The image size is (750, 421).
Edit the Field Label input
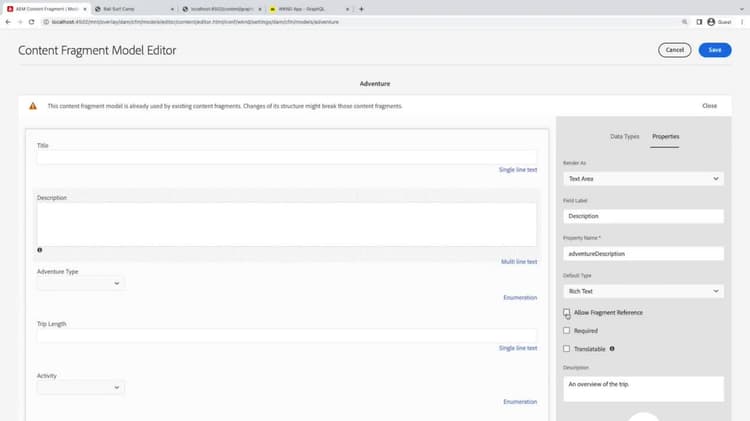643,216
